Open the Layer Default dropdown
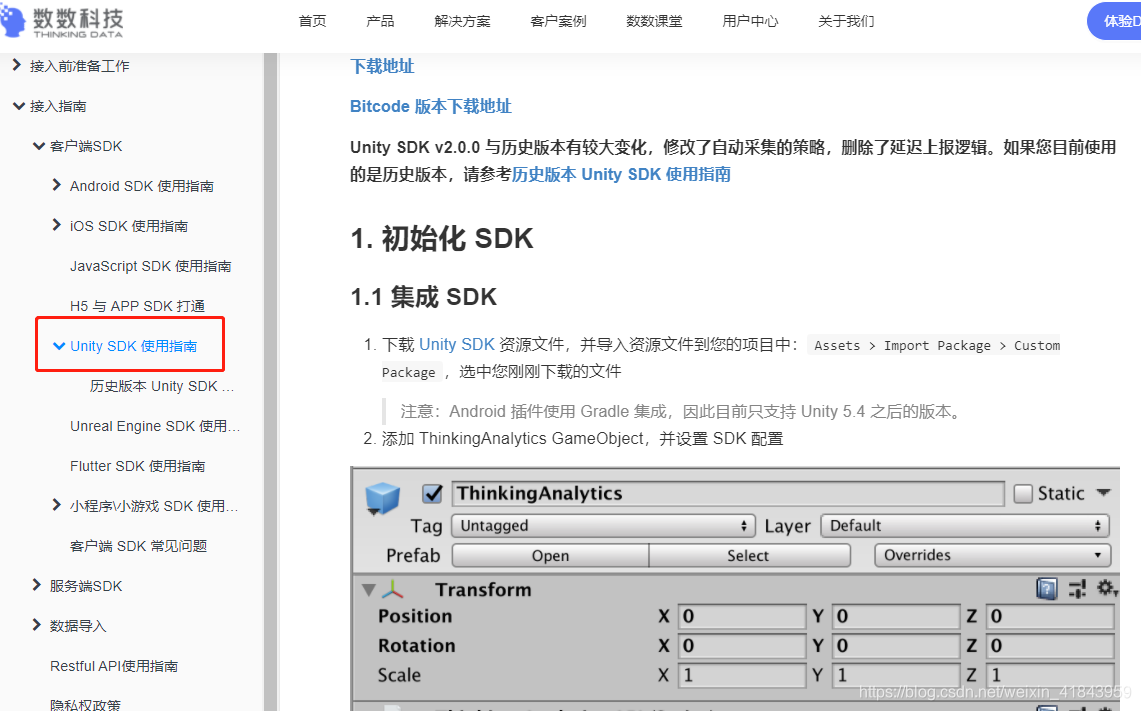1141x711 pixels. tap(964, 525)
